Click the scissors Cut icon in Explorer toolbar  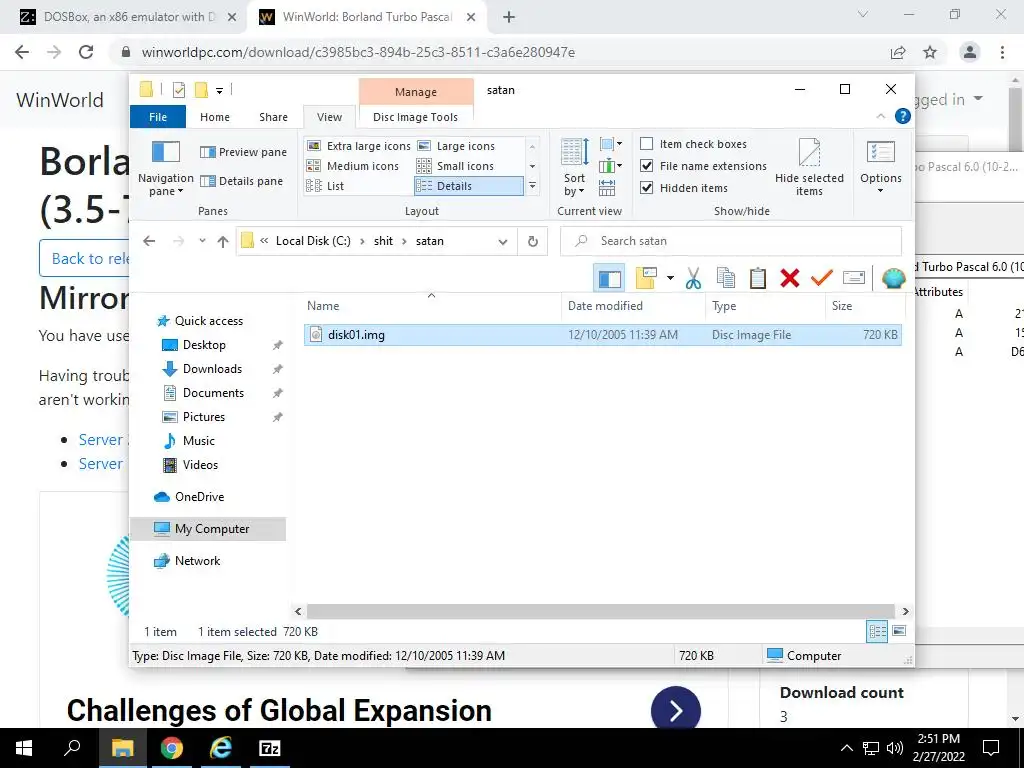coord(693,278)
